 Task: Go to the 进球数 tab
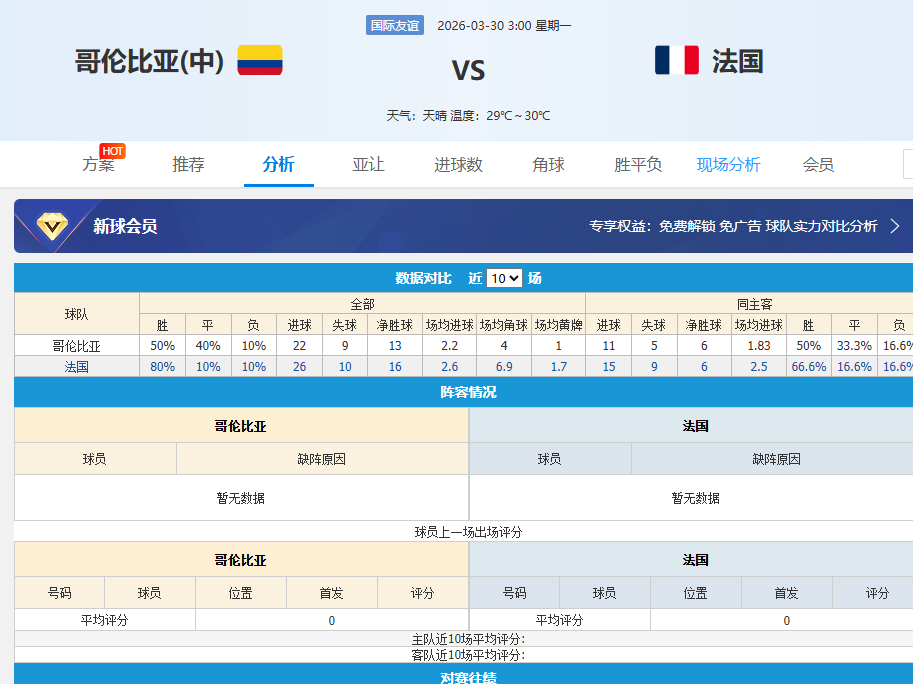point(458,165)
